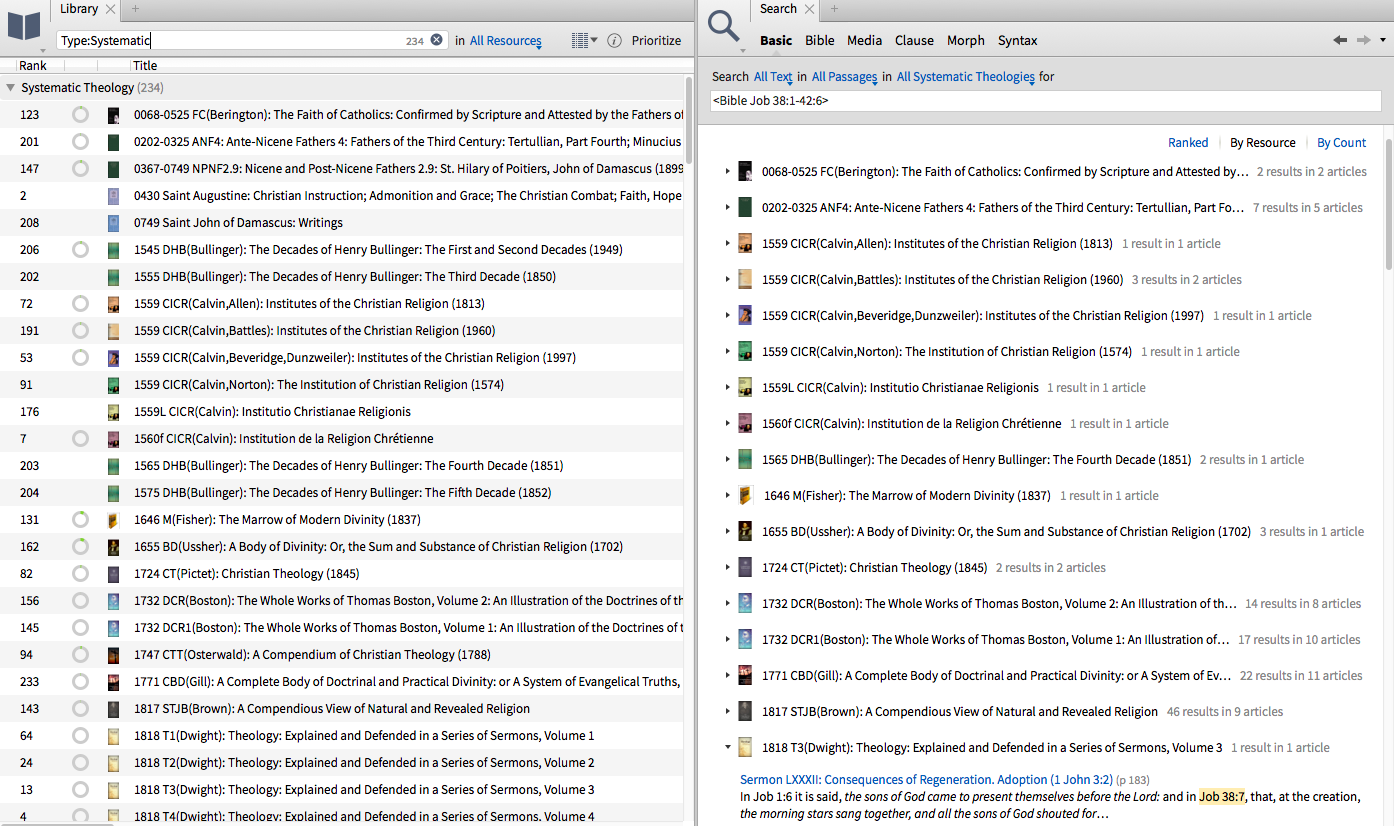Viewport: 1394px width, 826px height.
Task: Click the cover icon of 1559 CICR(Calvin,Battles) search result
Action: (x=745, y=280)
